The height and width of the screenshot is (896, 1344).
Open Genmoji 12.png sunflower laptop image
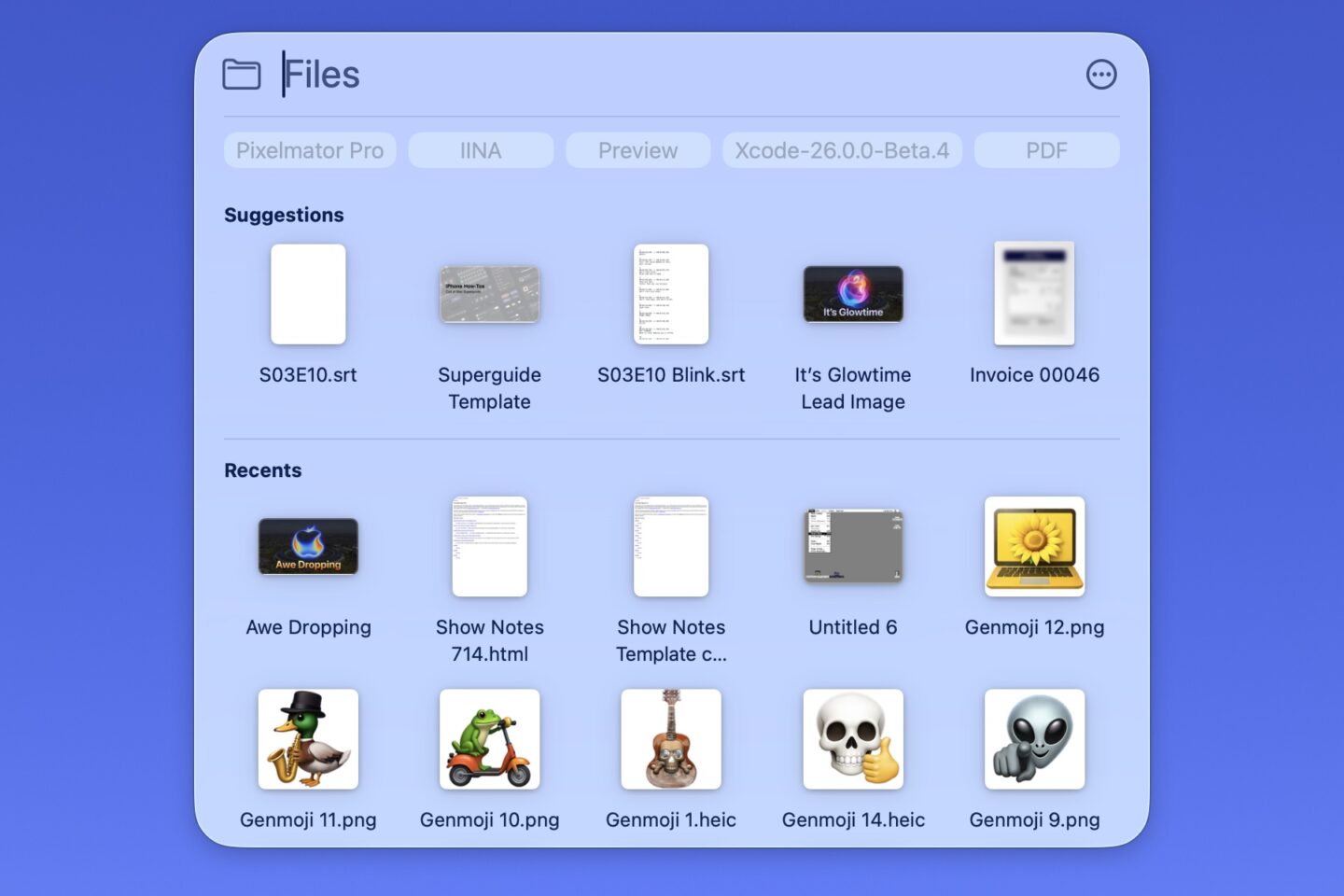coord(1034,548)
